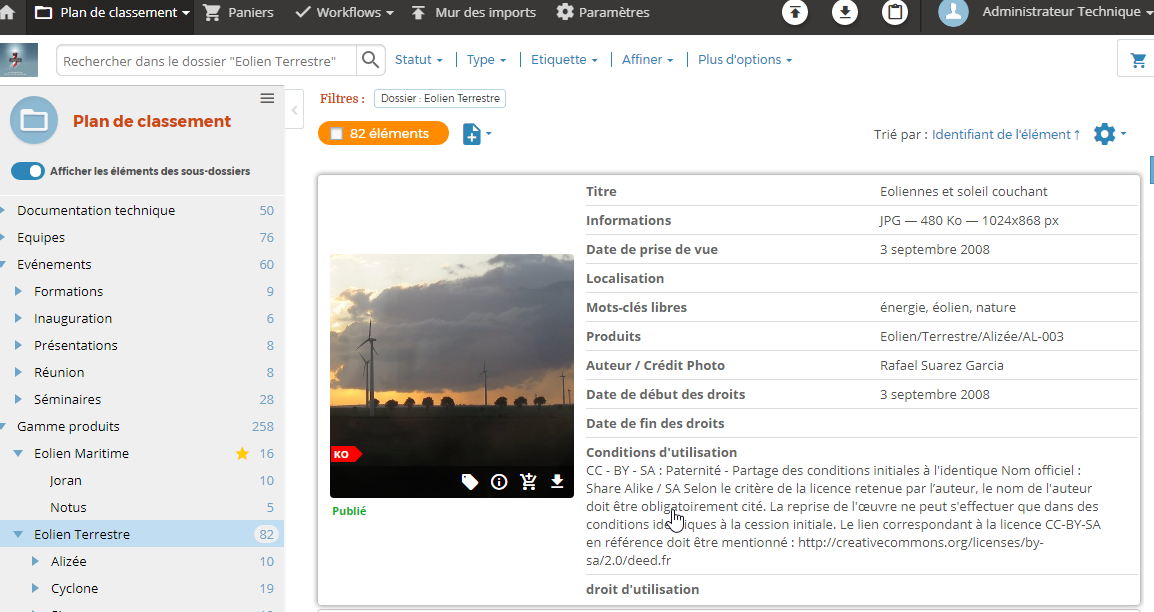Expand the Inauguration folder arrow

tap(18, 319)
